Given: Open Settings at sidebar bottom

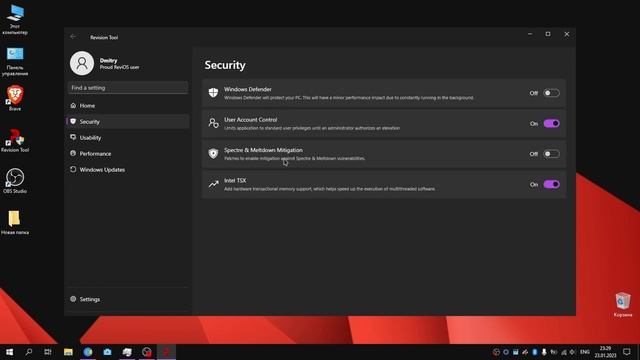Looking at the screenshot, I should pos(128,299).
